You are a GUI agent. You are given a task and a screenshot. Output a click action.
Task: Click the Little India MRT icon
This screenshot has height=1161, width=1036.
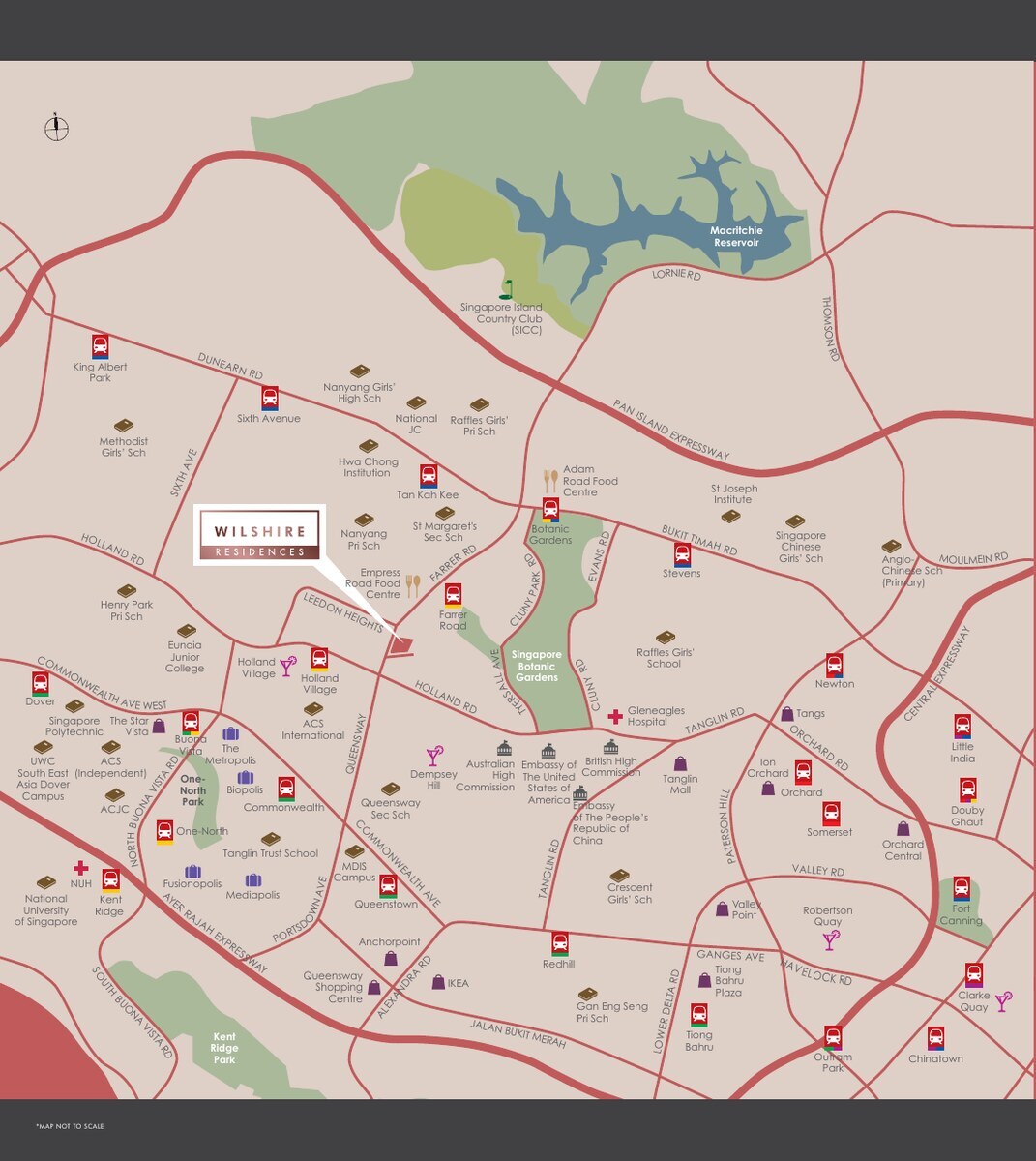pos(962,727)
